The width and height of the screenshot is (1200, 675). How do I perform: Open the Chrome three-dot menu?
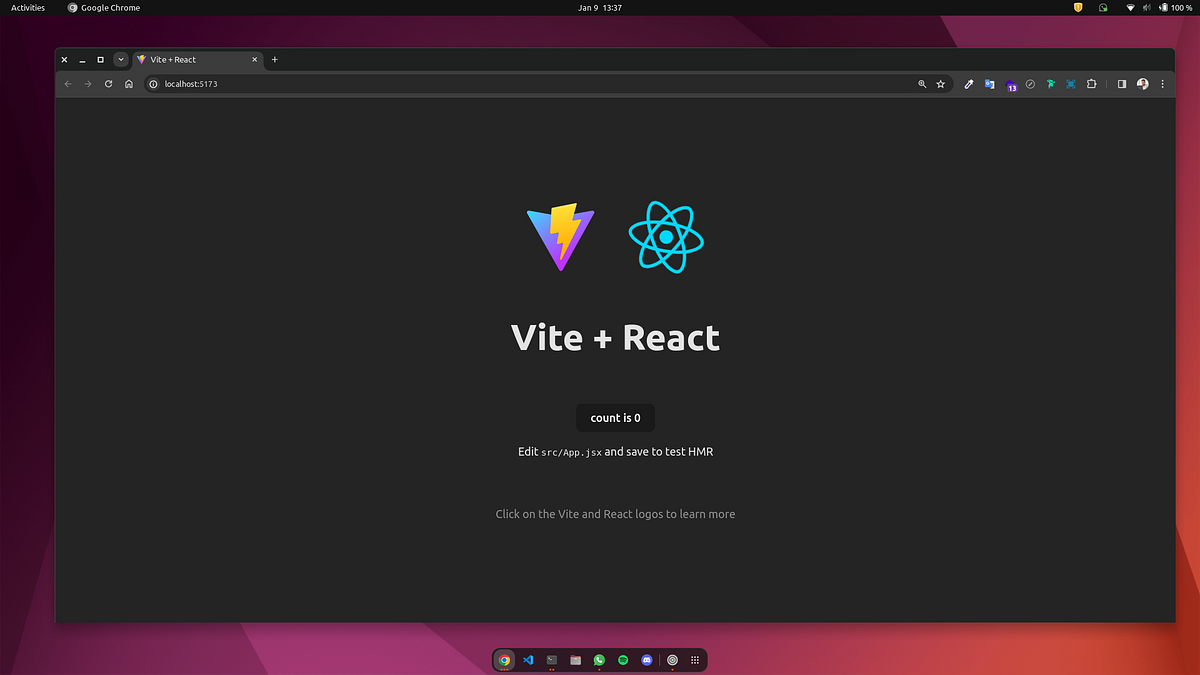pos(1162,84)
